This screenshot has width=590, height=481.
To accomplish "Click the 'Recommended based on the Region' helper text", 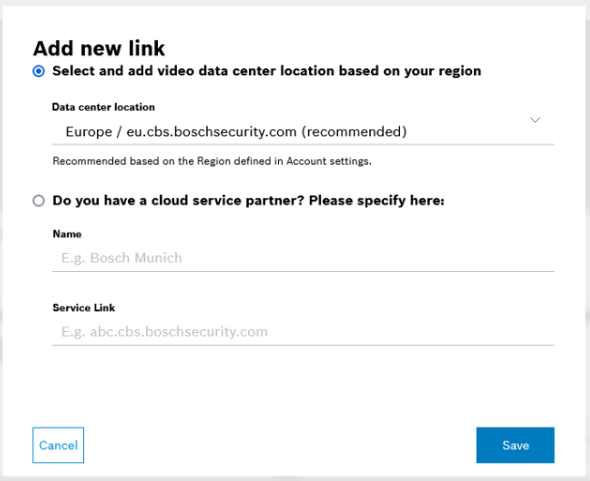I will pos(212,161).
